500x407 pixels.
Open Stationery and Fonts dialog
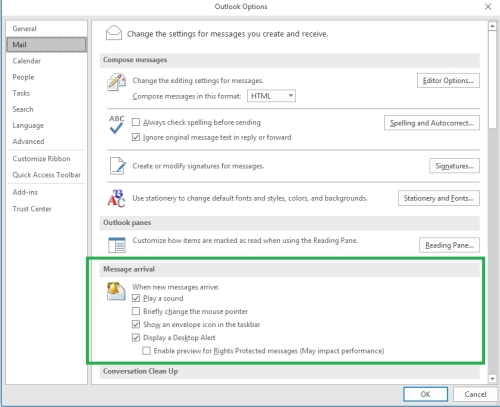(x=439, y=198)
